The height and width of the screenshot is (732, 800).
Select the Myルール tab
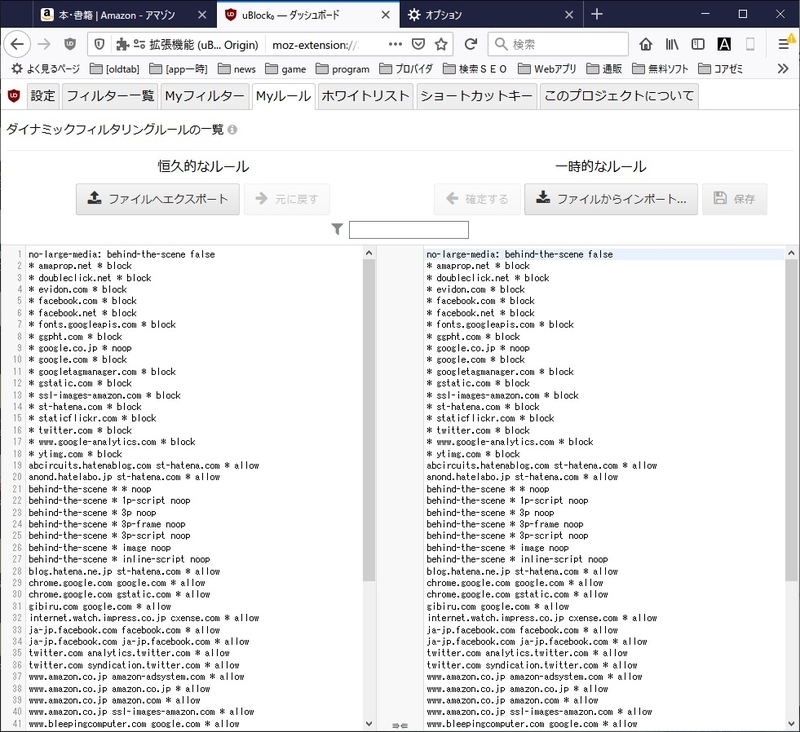(284, 96)
